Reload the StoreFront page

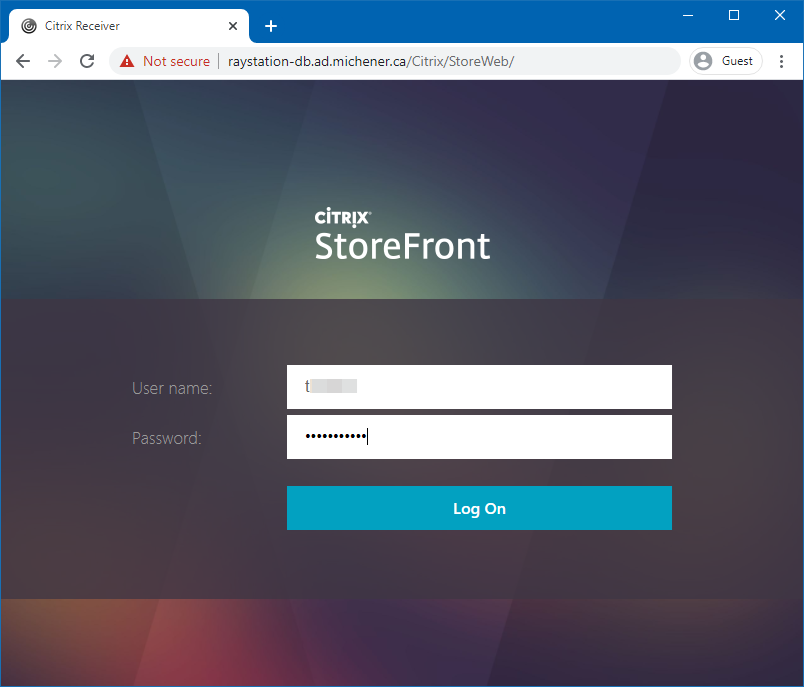87,62
